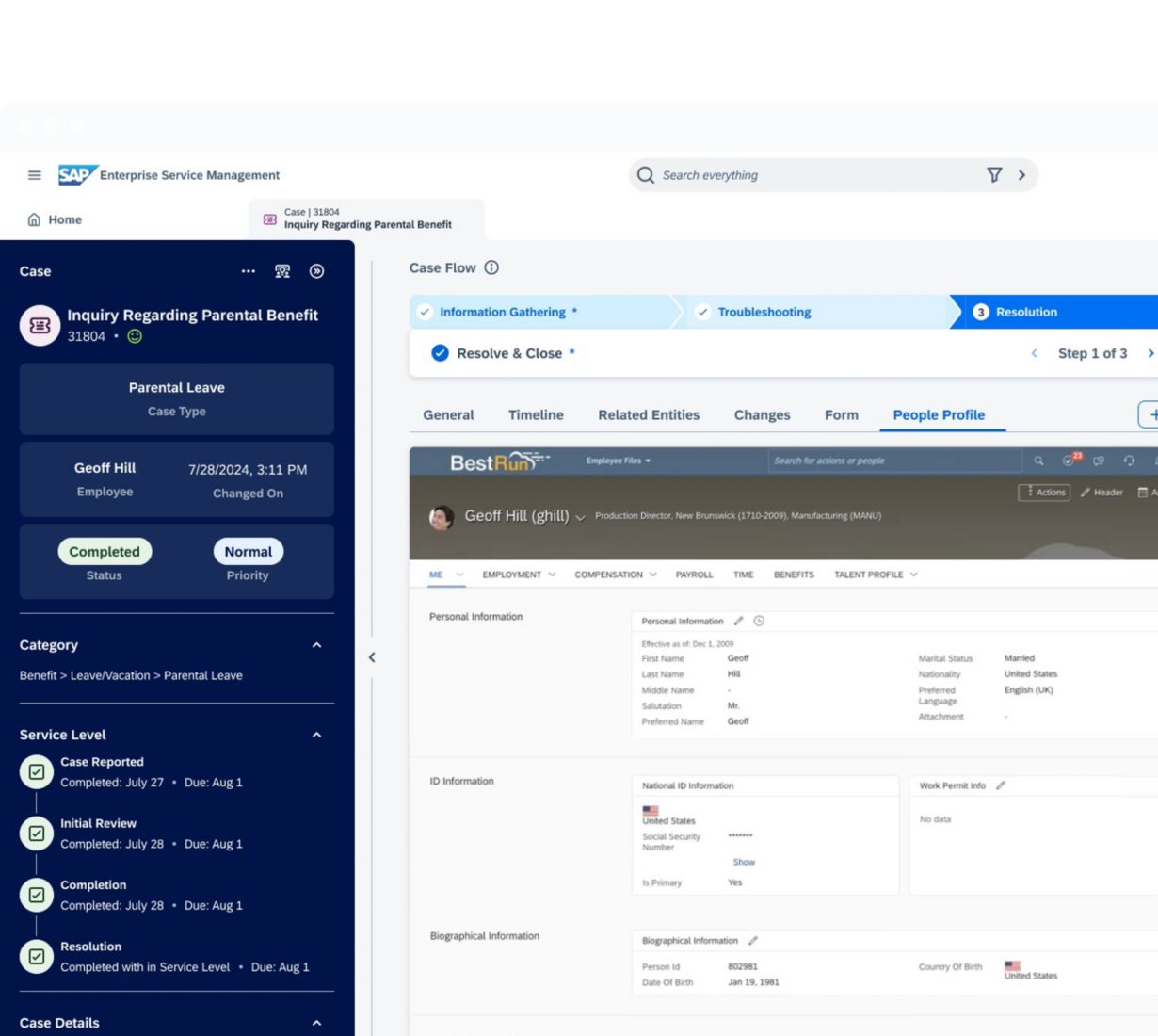
Task: Collapse the Category section
Action: tap(316, 645)
